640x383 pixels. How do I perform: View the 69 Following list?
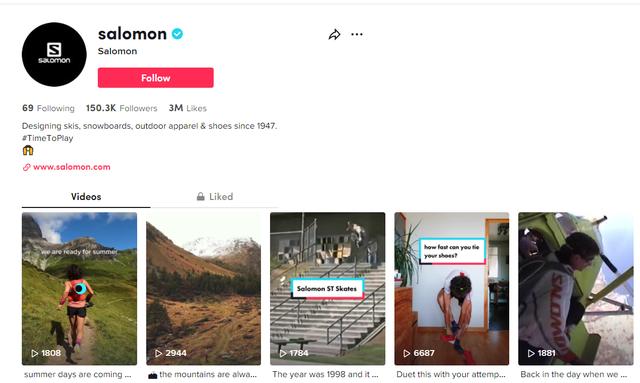click(48, 108)
